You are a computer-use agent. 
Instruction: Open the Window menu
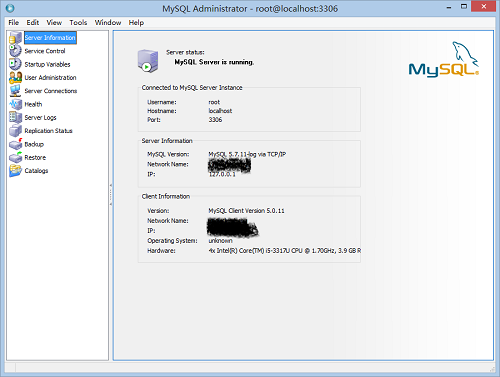click(108, 23)
